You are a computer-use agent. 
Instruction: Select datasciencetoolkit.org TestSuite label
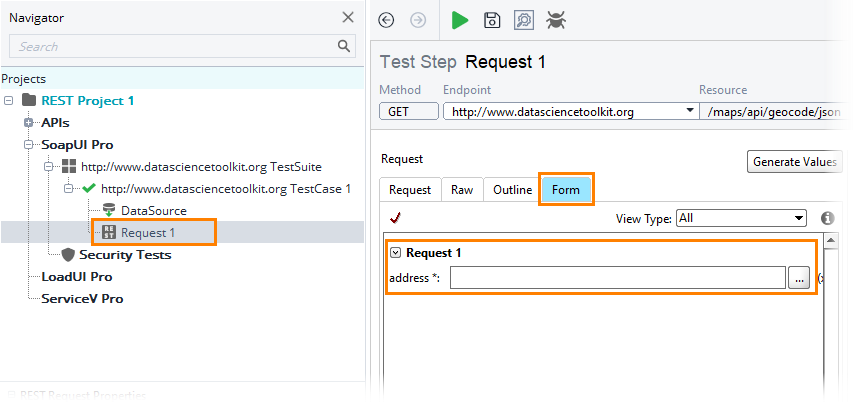[x=202, y=167]
